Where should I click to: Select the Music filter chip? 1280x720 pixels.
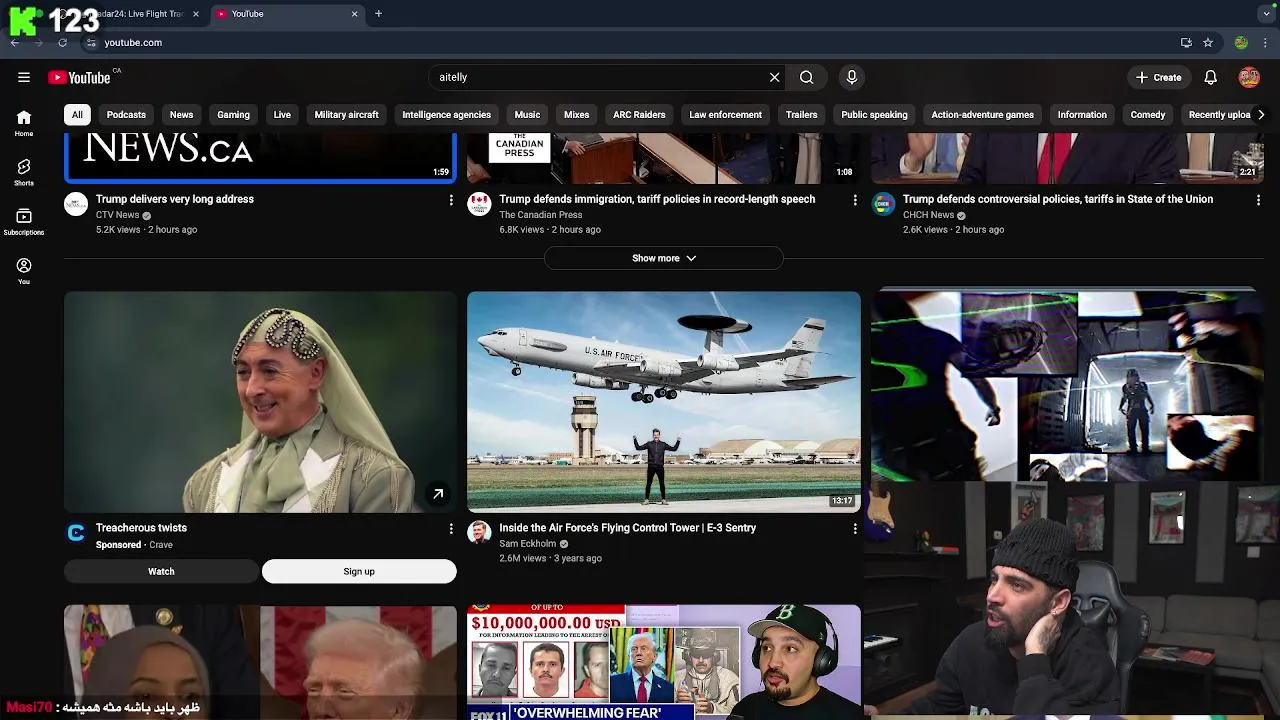tap(527, 115)
